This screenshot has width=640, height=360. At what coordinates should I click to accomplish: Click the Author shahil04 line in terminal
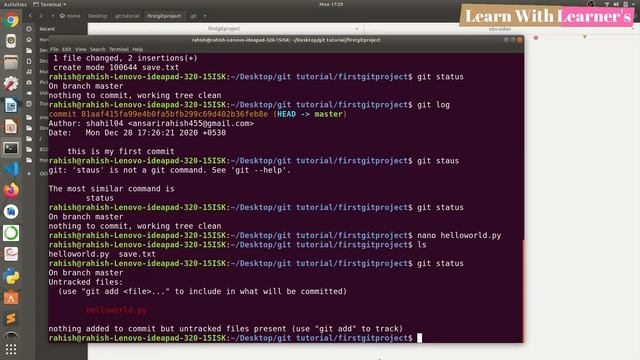pos(151,124)
